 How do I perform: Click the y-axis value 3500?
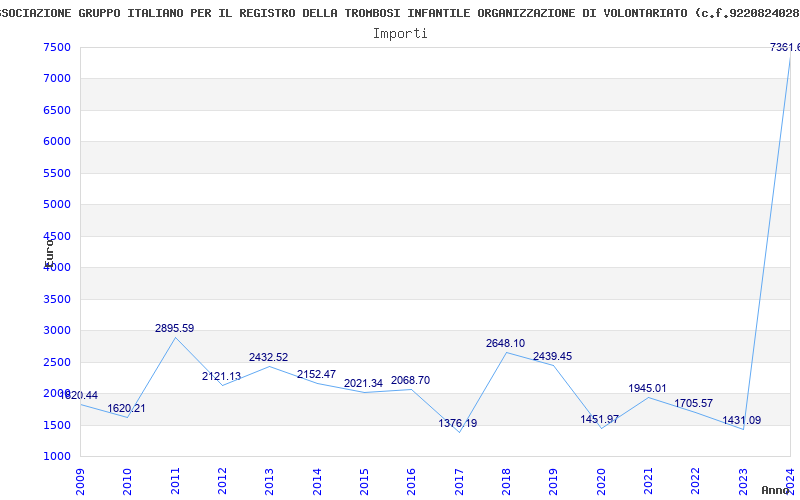57,299
